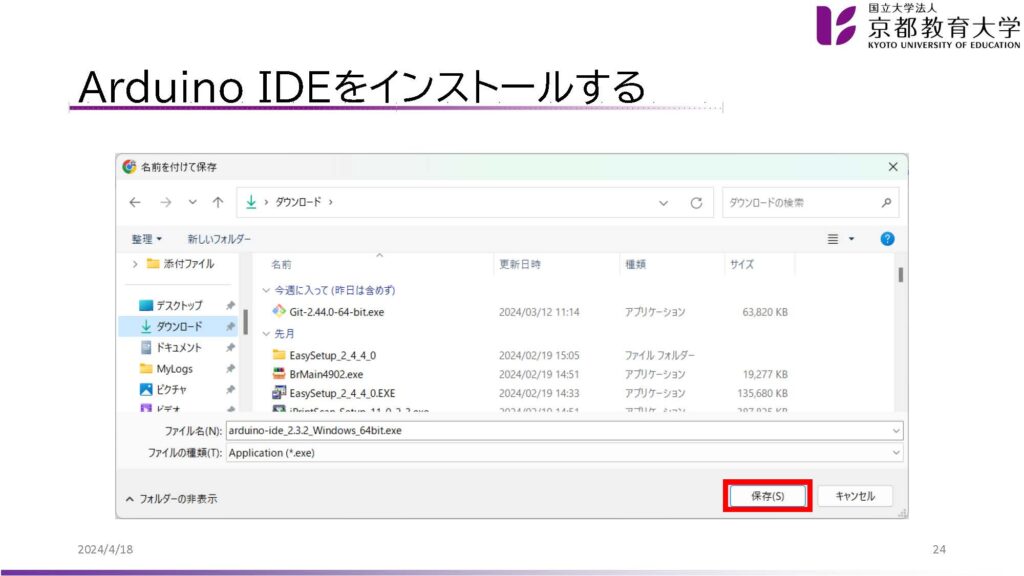Open the 整理 menu
Screen dimensions: 1024x576
click(146, 239)
